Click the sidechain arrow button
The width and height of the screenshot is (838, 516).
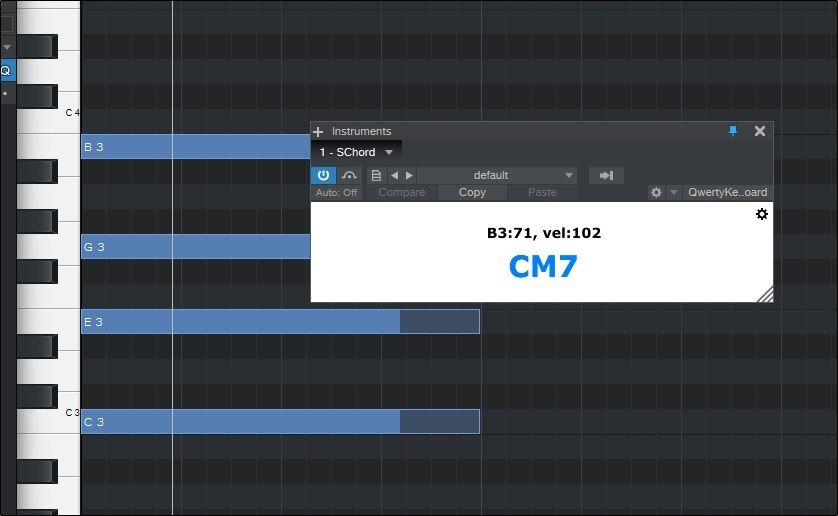(x=605, y=175)
